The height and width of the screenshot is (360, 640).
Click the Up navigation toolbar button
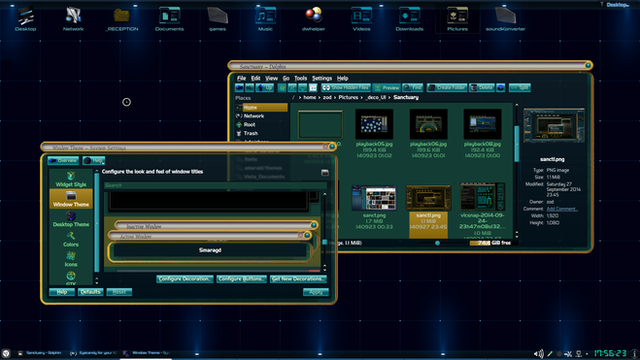click(x=265, y=88)
